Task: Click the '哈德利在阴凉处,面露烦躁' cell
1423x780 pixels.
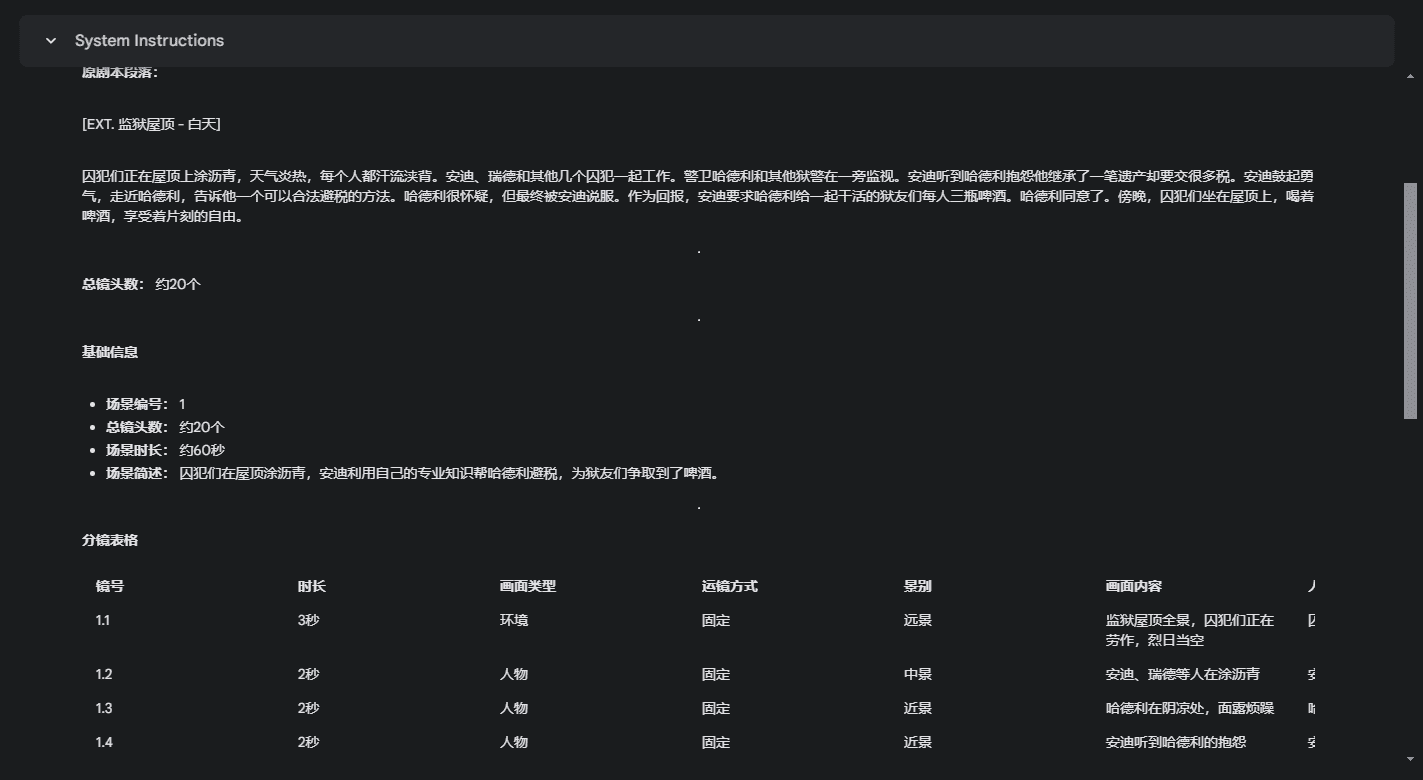Action: pos(1190,708)
